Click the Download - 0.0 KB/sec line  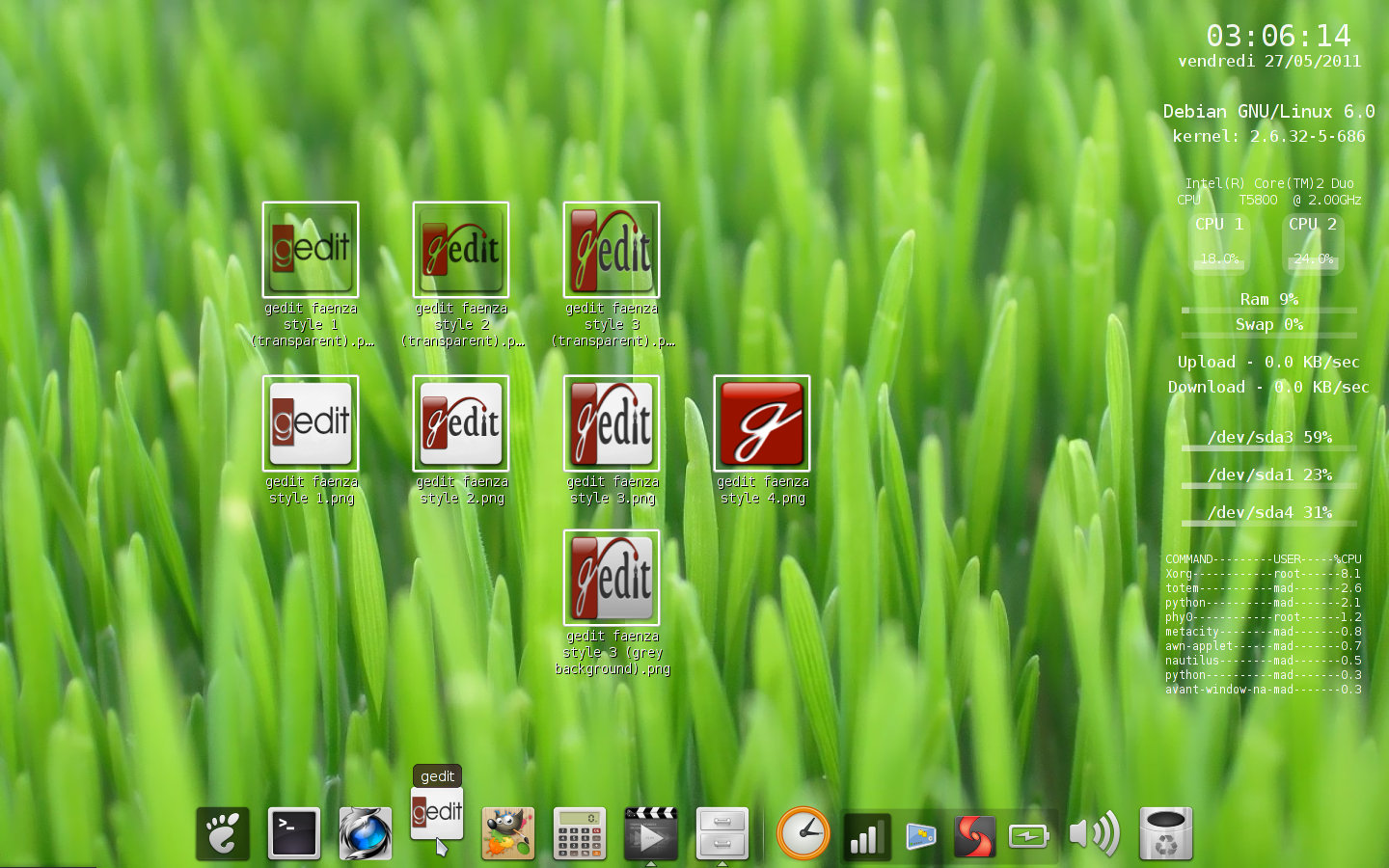(x=1268, y=387)
